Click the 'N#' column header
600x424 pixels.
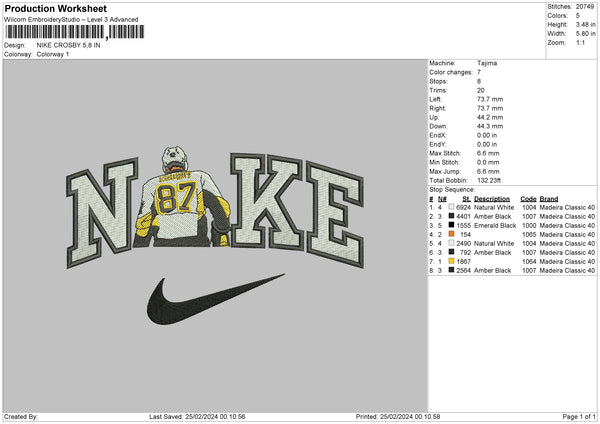coord(442,199)
